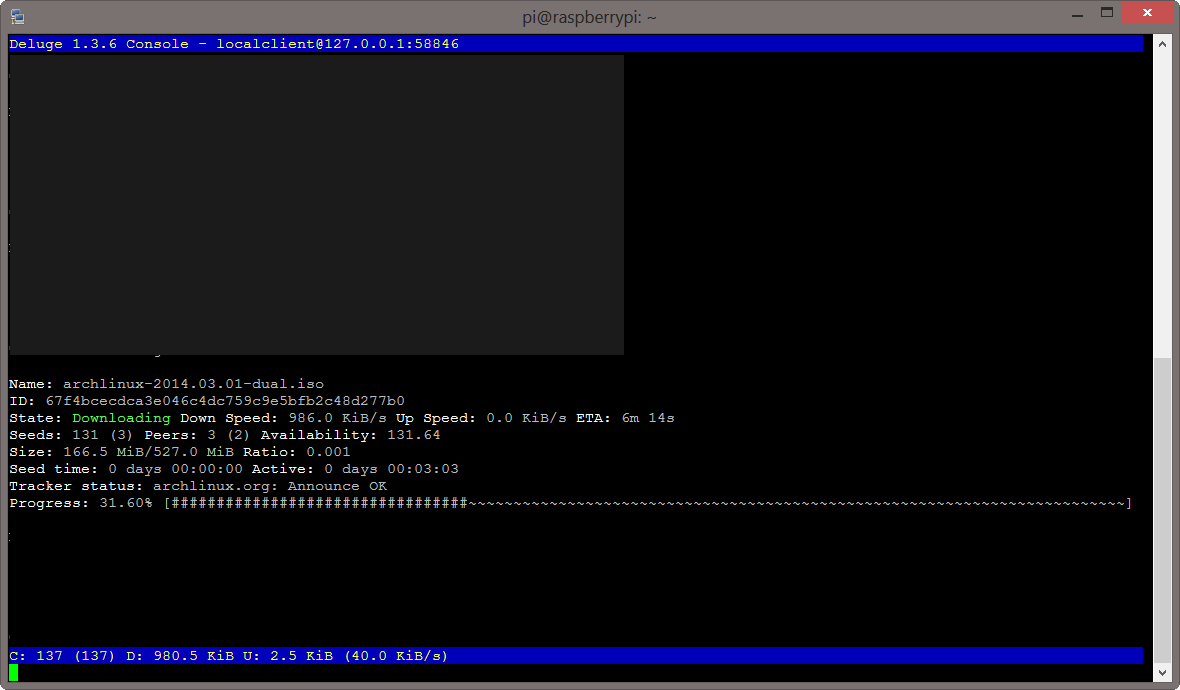Click the Up Speed value 0.0 KiB/s
This screenshot has width=1180, height=690.
[x=526, y=418]
